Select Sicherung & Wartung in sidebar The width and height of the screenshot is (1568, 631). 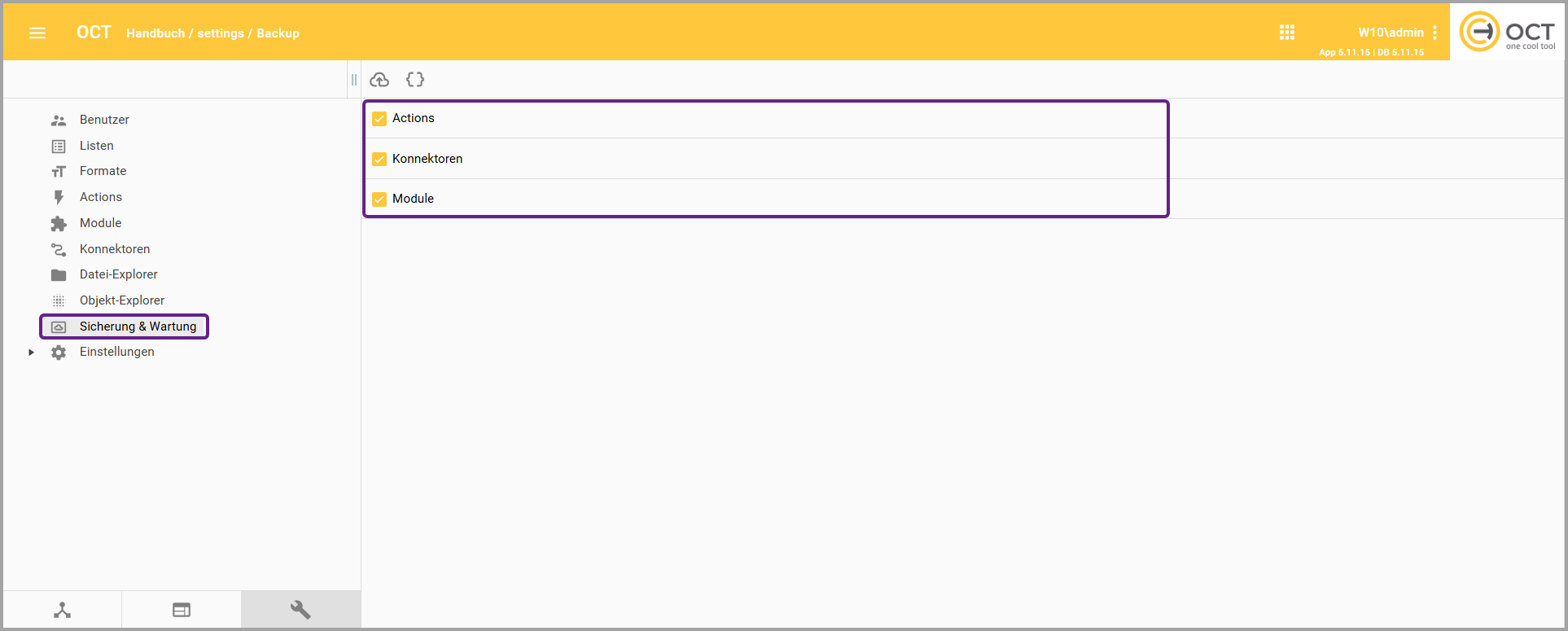tap(138, 326)
